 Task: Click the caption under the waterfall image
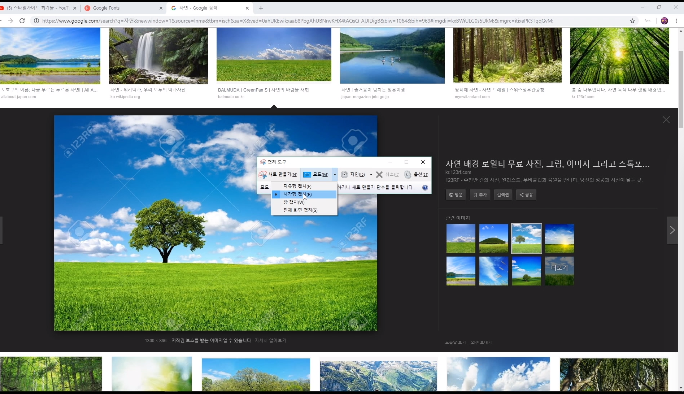click(x=148, y=89)
